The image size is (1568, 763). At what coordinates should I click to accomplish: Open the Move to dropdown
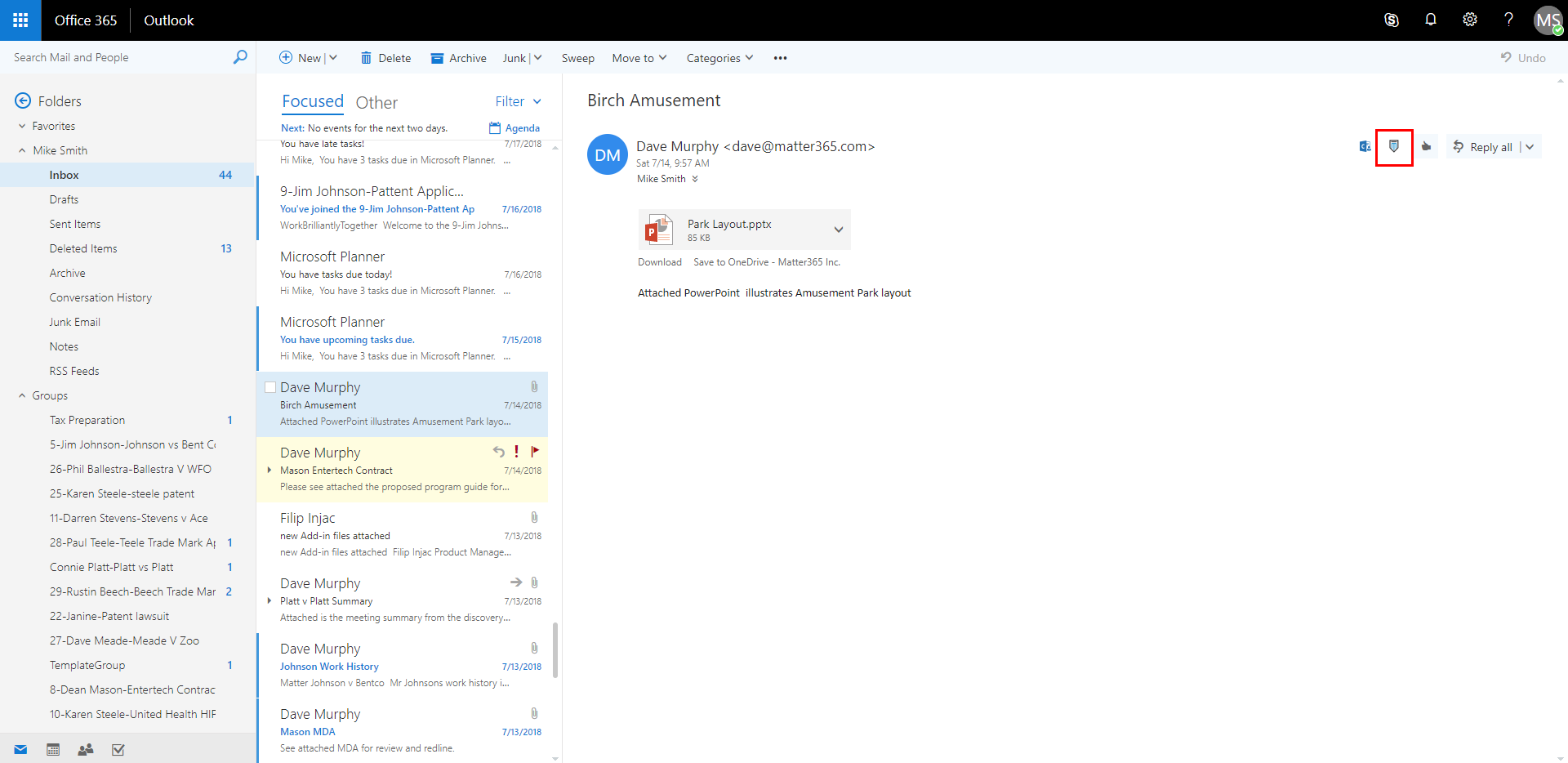click(x=639, y=58)
